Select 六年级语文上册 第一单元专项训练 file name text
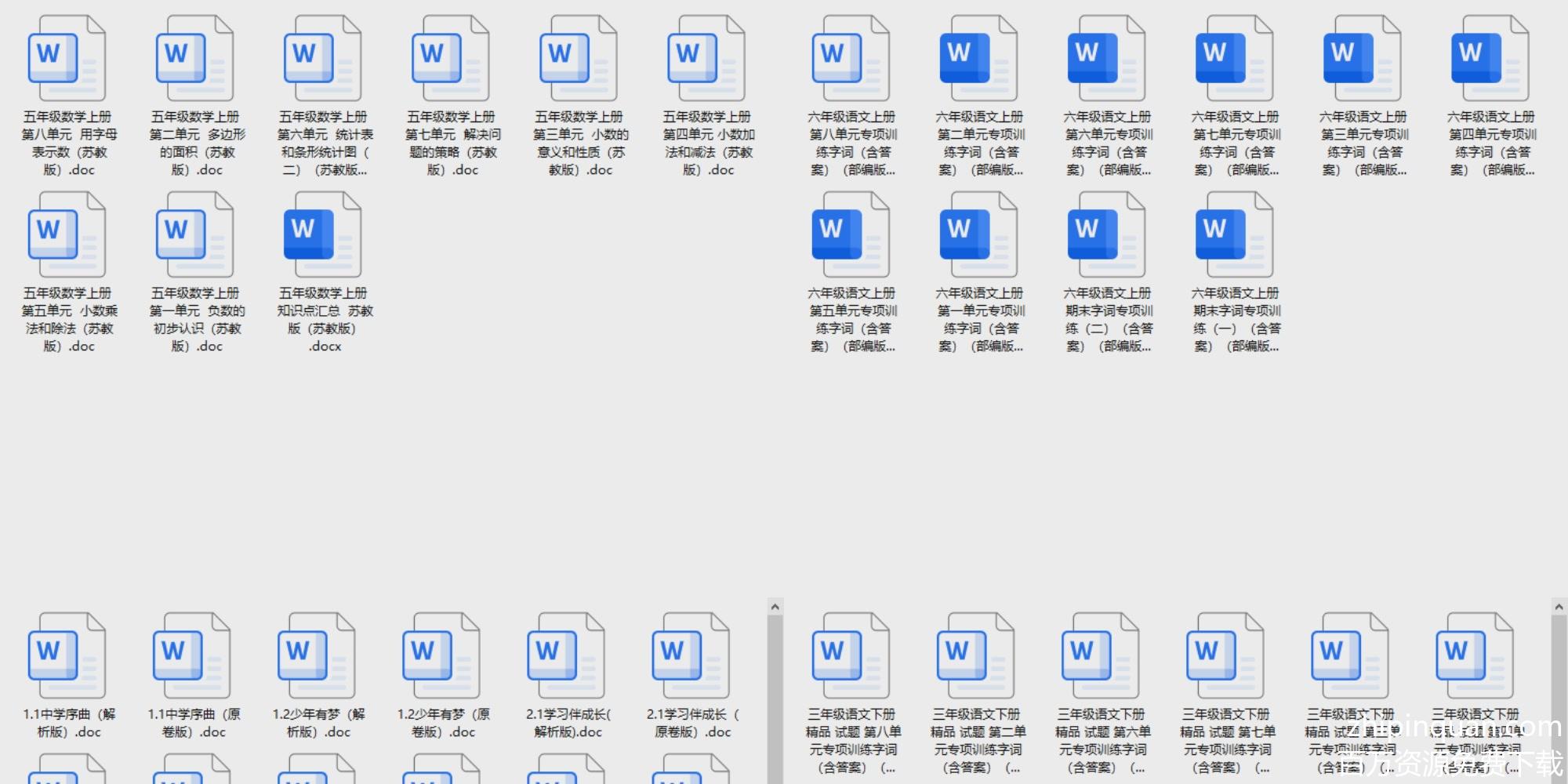 [980, 320]
